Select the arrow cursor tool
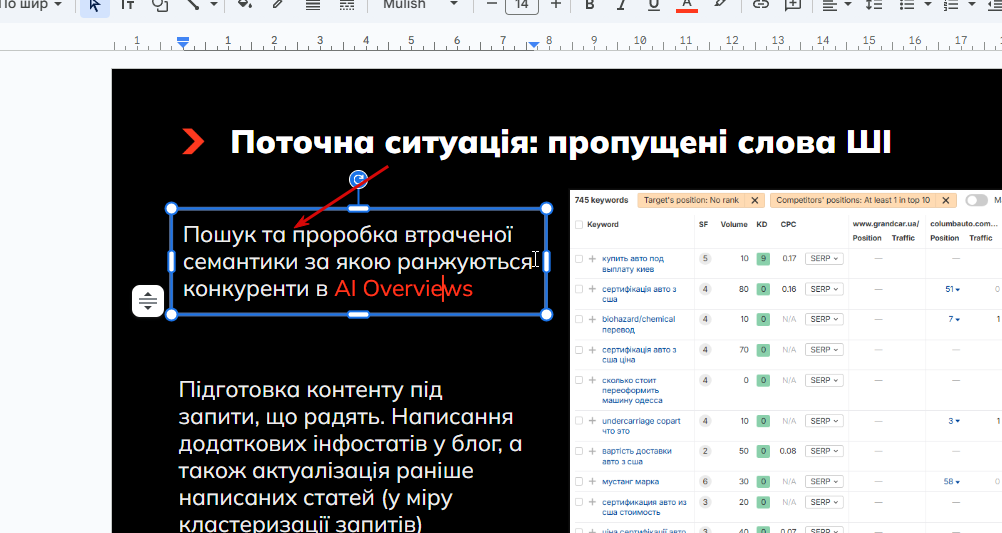The height and width of the screenshot is (533, 1002). click(x=95, y=5)
